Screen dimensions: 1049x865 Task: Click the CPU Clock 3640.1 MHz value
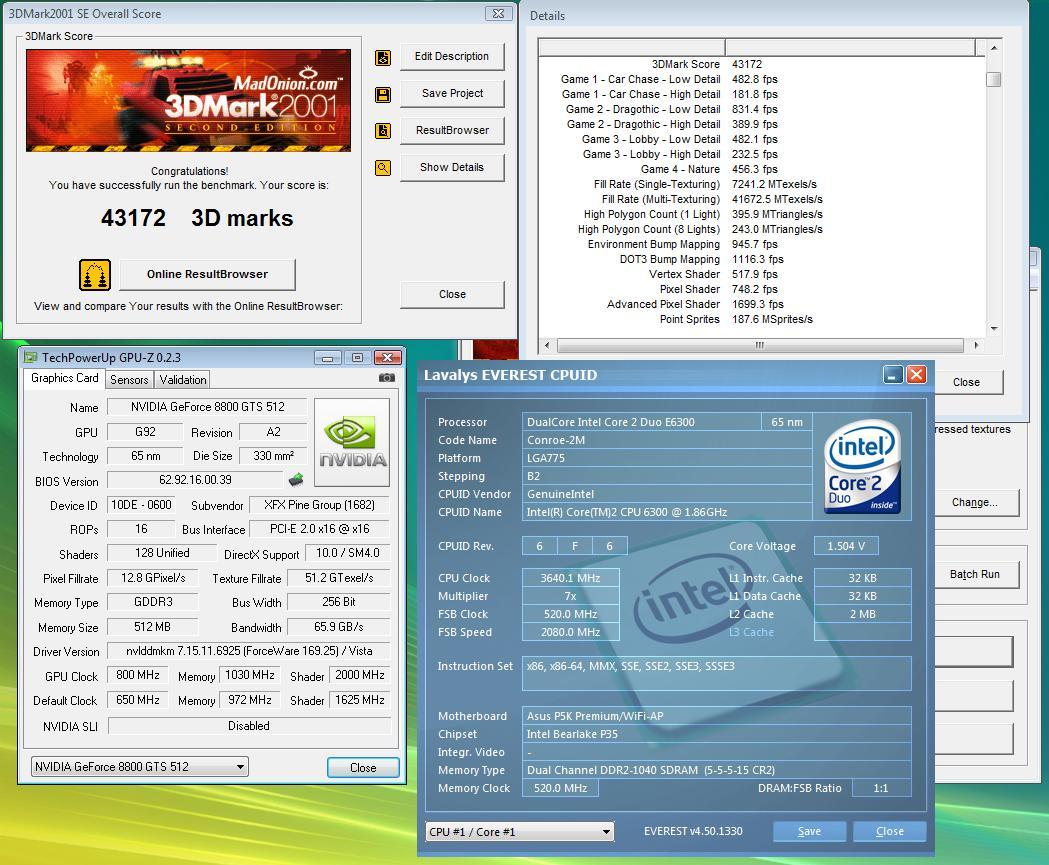571,578
